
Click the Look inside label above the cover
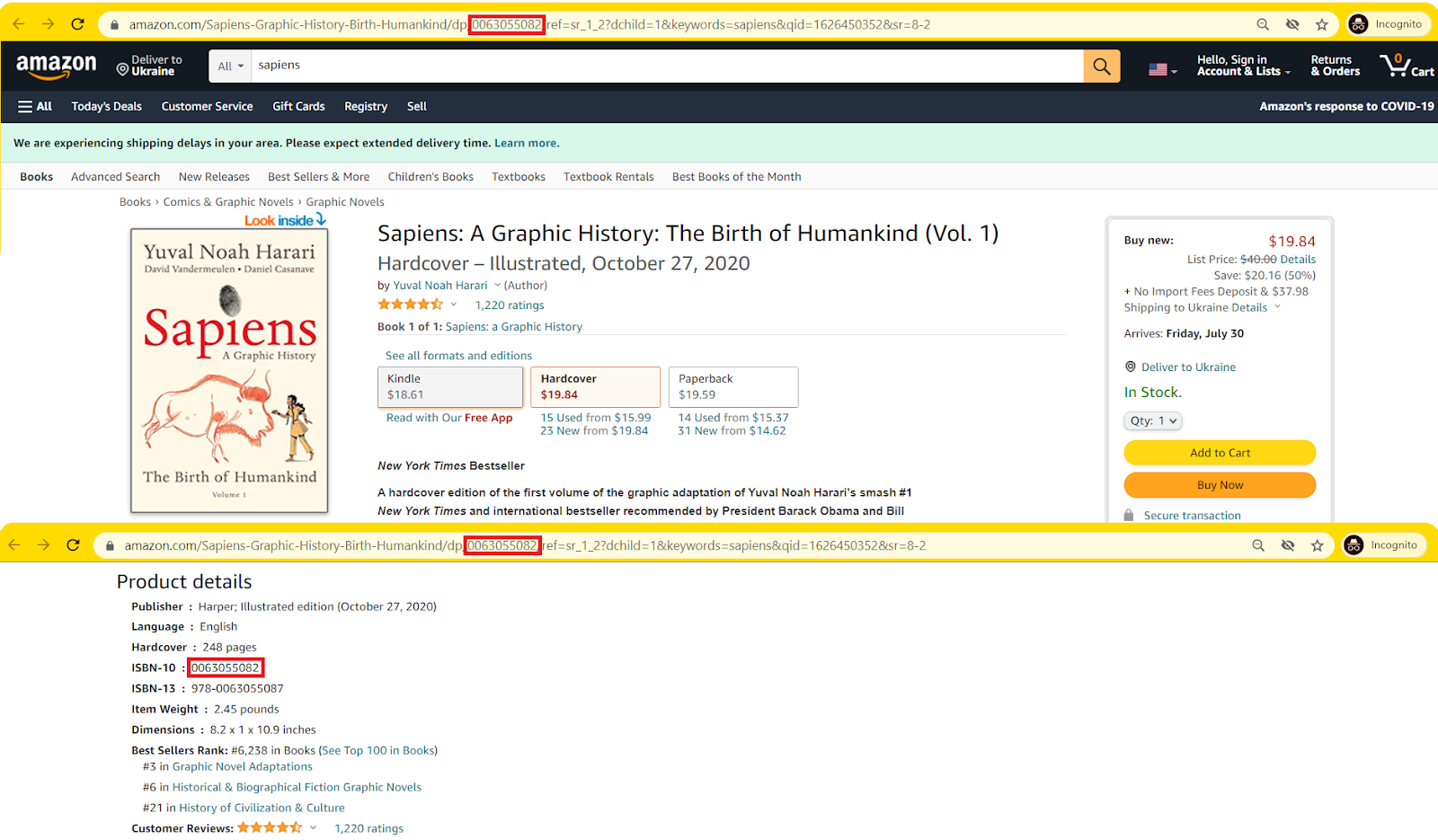(x=285, y=220)
